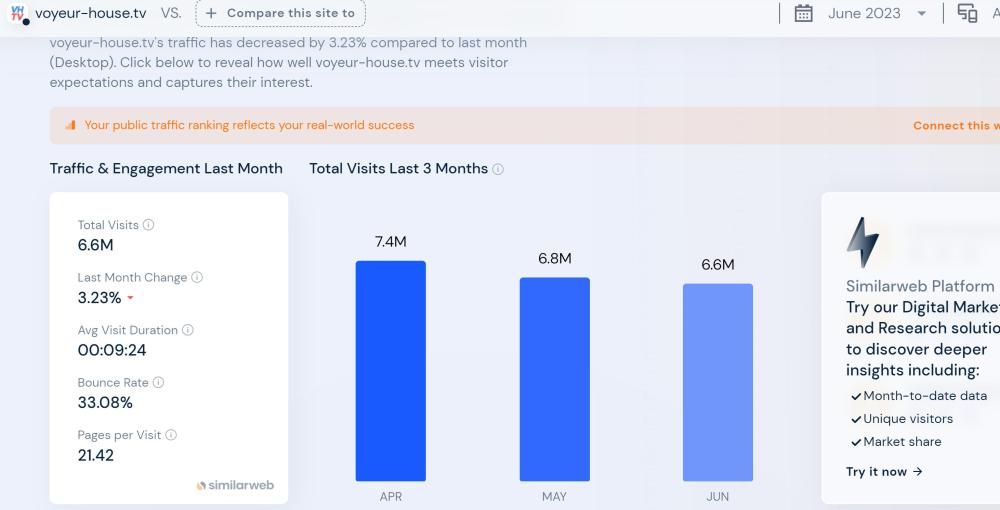Screen dimensions: 1000x510
Task: Click the Similarweb Platform lightning logo
Action: [862, 243]
